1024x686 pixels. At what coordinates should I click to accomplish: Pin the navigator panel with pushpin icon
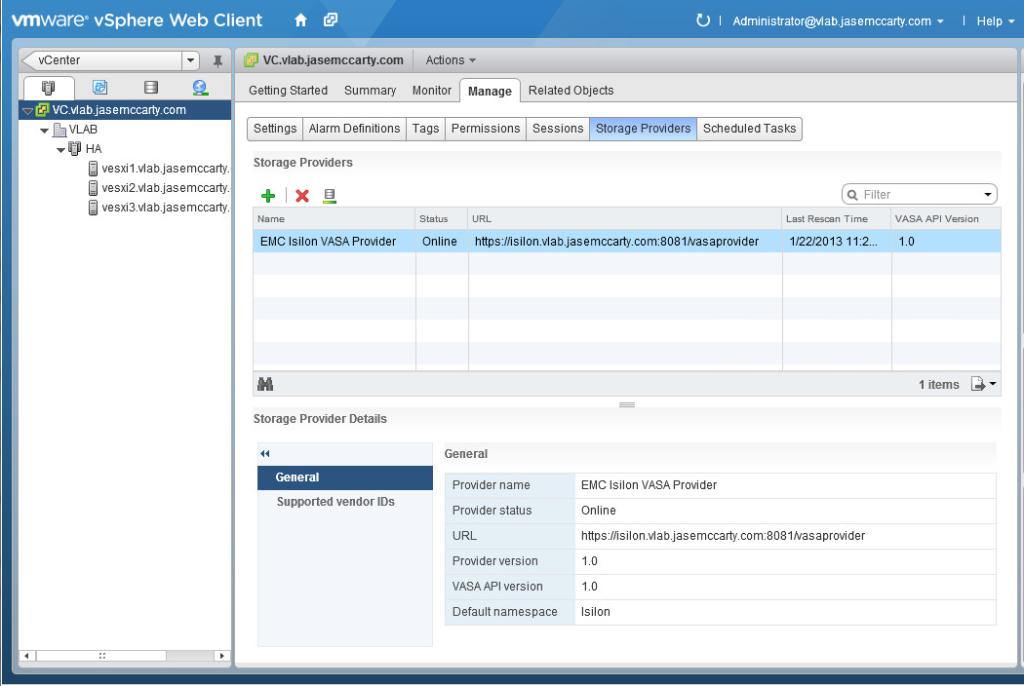[x=217, y=61]
